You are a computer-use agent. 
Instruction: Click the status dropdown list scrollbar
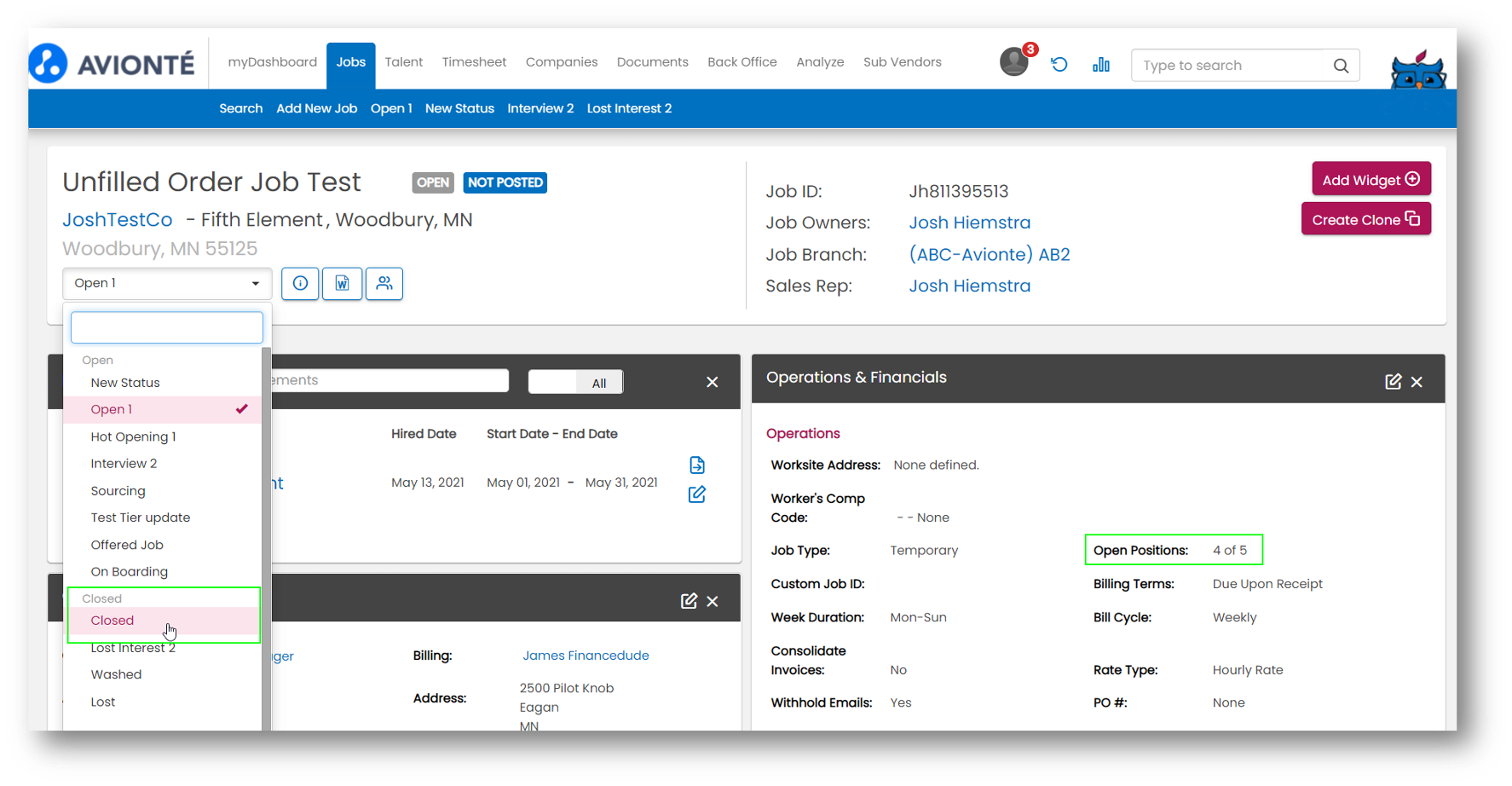266,539
